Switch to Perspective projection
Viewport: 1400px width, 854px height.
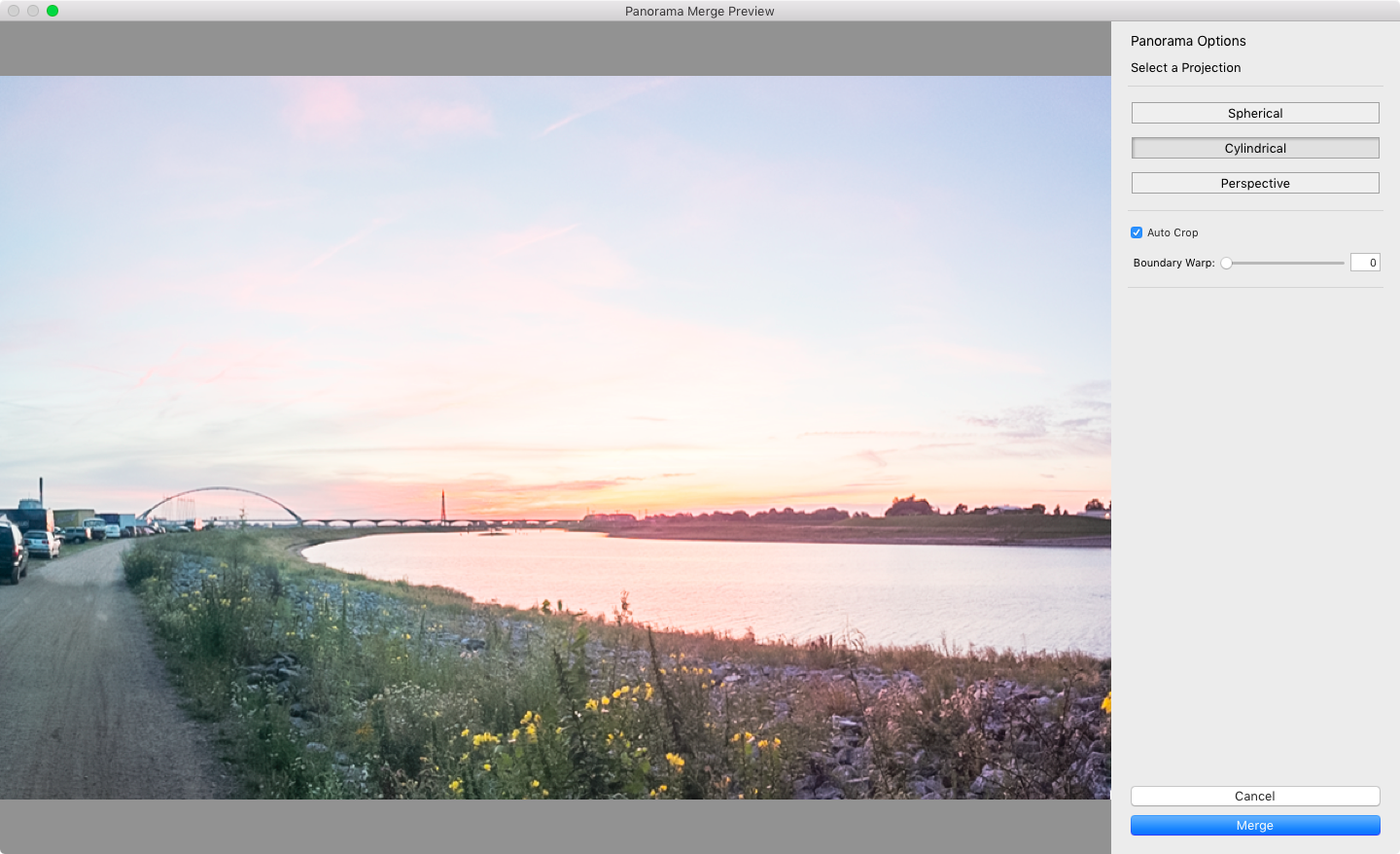pos(1255,183)
